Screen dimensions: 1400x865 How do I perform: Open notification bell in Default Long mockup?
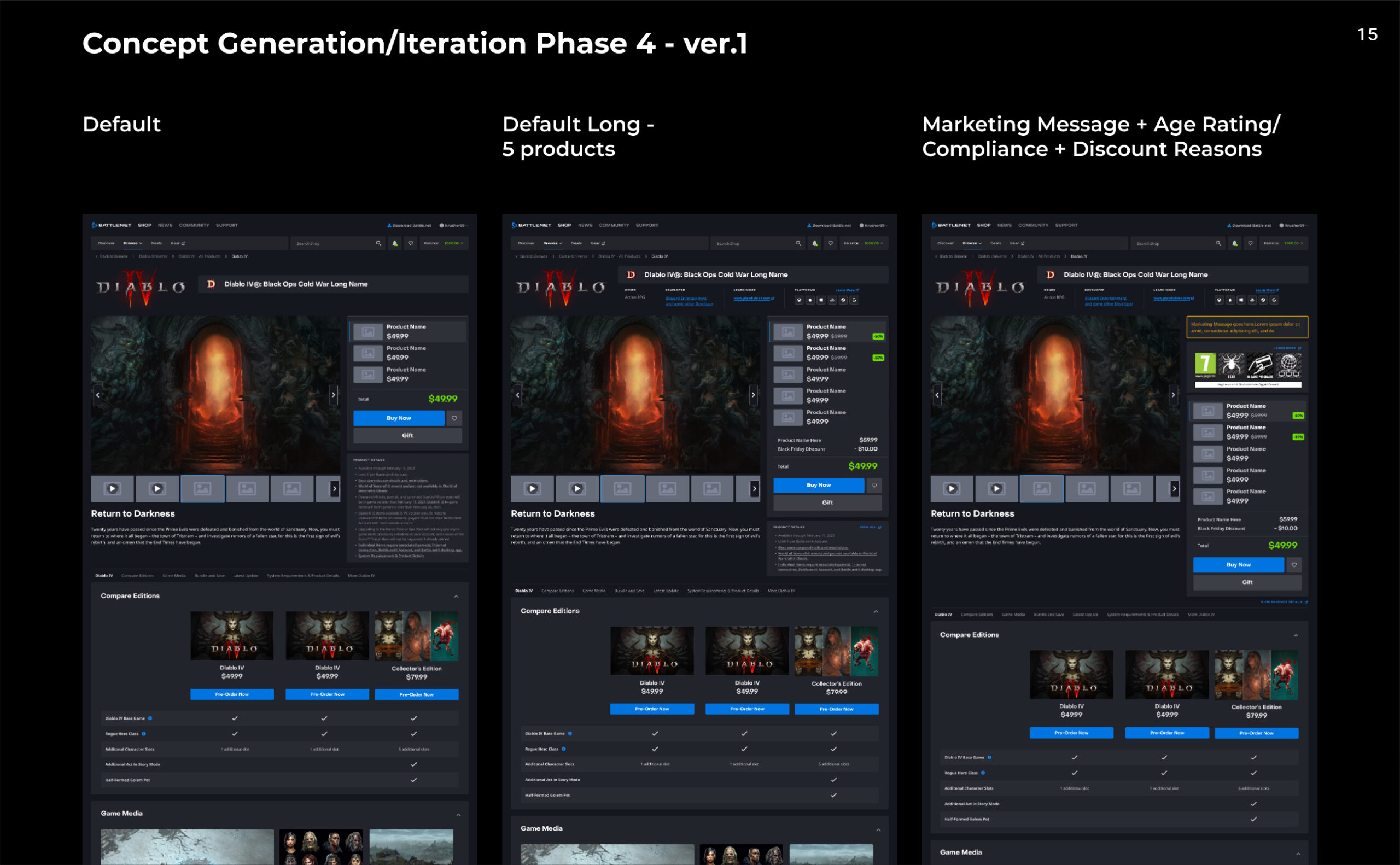coord(815,243)
